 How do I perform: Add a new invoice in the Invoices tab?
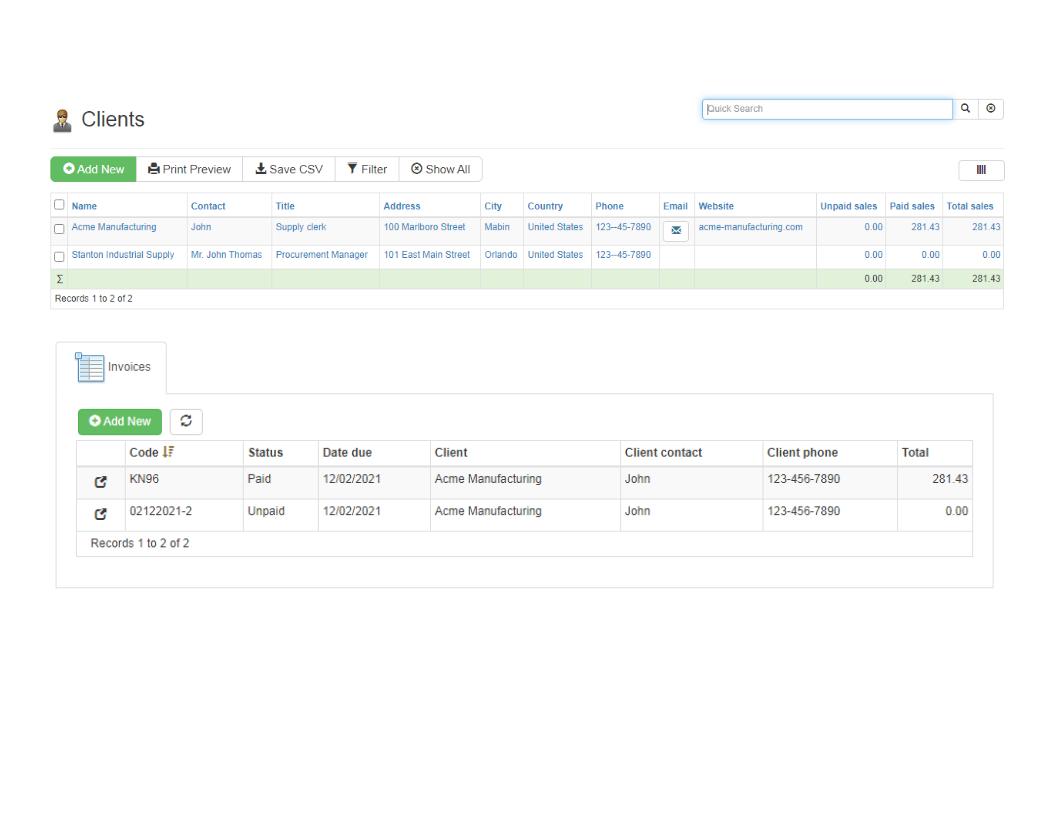[120, 421]
